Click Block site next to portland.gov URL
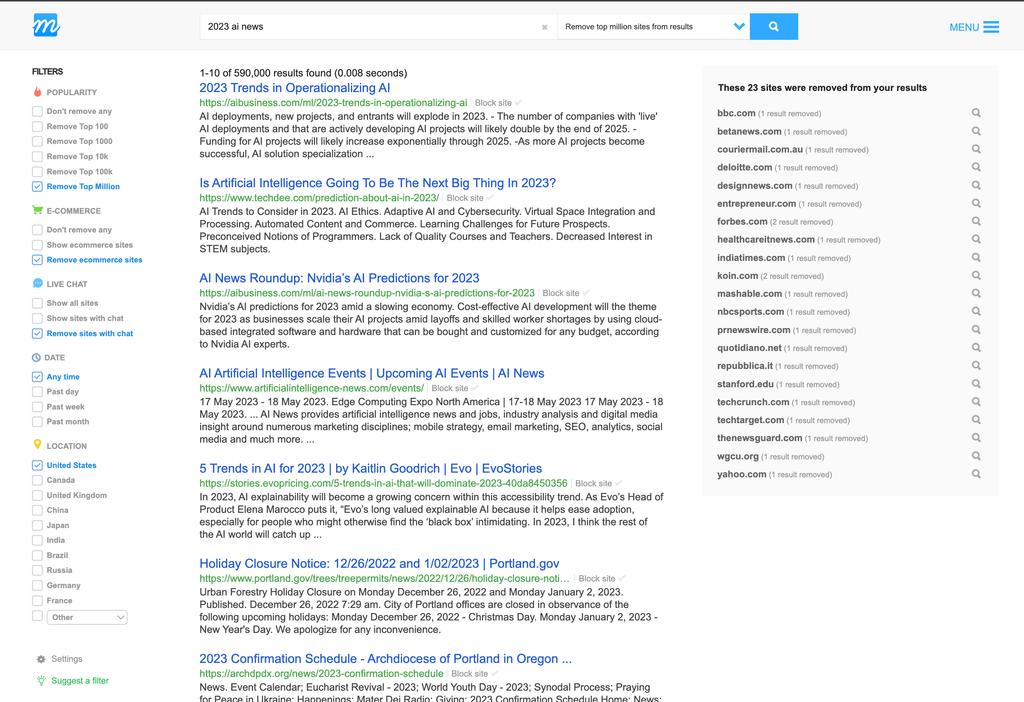Image resolution: width=1024 pixels, height=702 pixels. pos(597,579)
